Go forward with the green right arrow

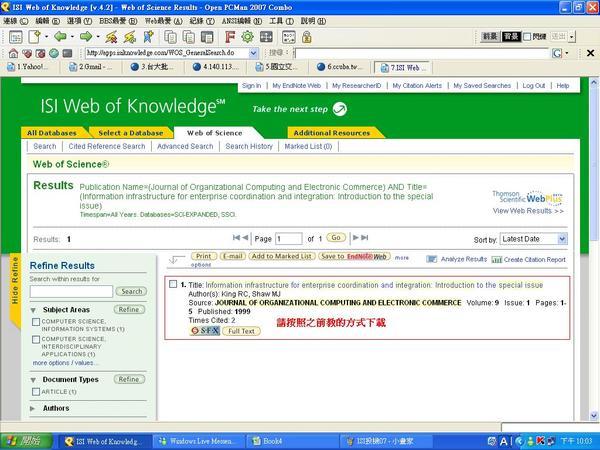(x=86, y=37)
